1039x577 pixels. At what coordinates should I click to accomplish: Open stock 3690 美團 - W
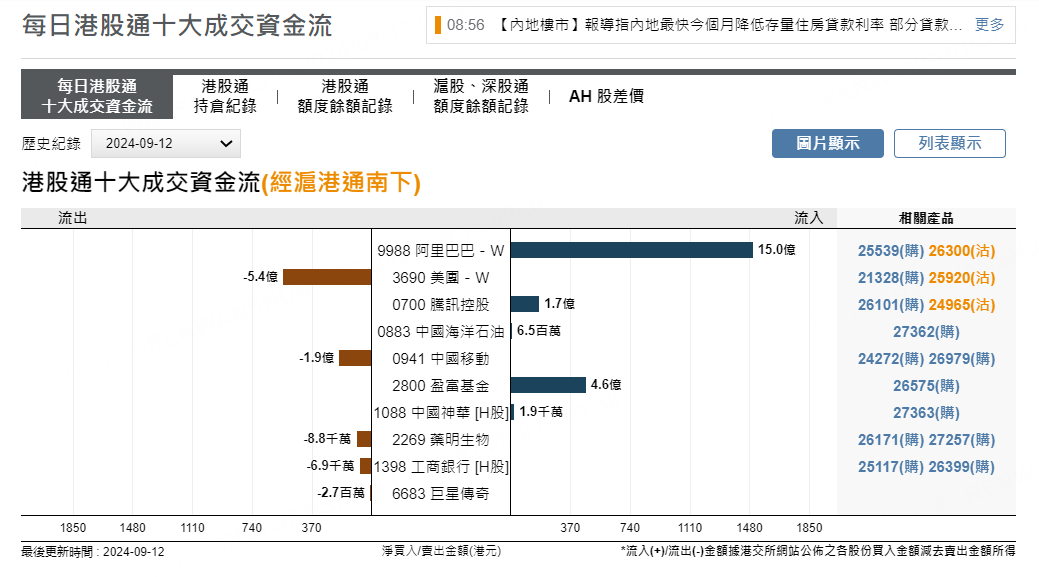[x=441, y=278]
